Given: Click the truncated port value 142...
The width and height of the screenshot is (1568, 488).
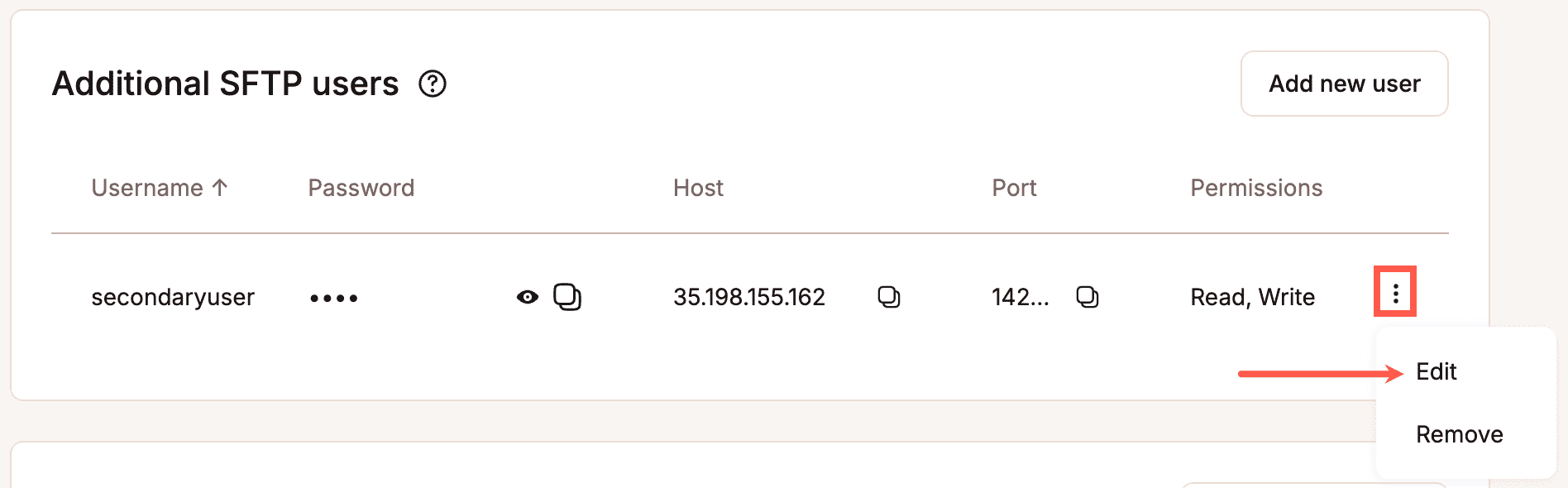Looking at the screenshot, I should 1020,297.
